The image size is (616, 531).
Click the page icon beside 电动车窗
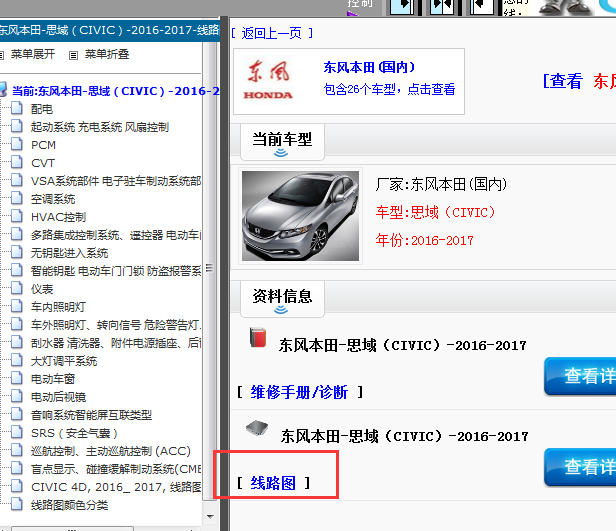click(16, 378)
